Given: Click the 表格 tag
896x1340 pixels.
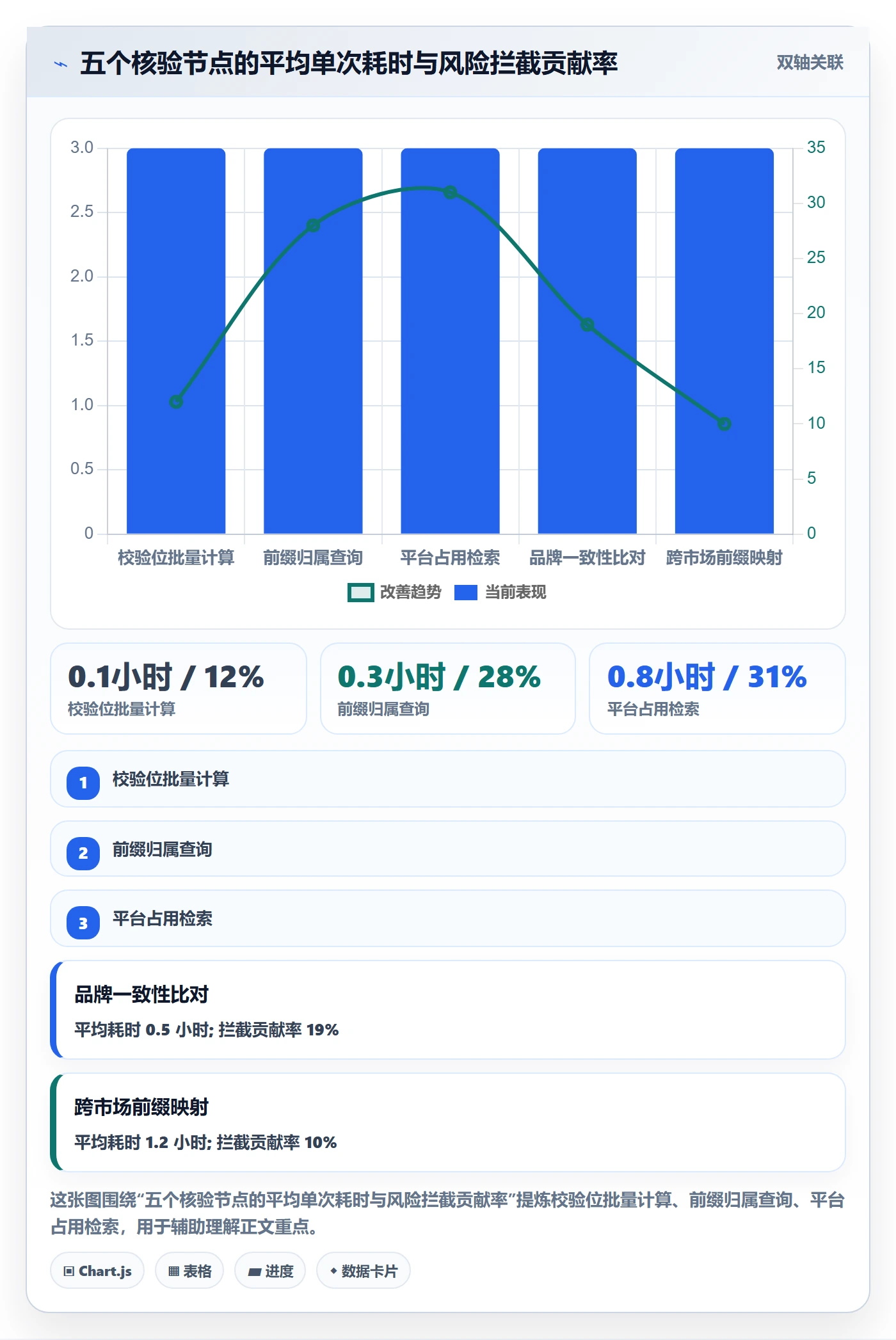Looking at the screenshot, I should coord(189,1271).
